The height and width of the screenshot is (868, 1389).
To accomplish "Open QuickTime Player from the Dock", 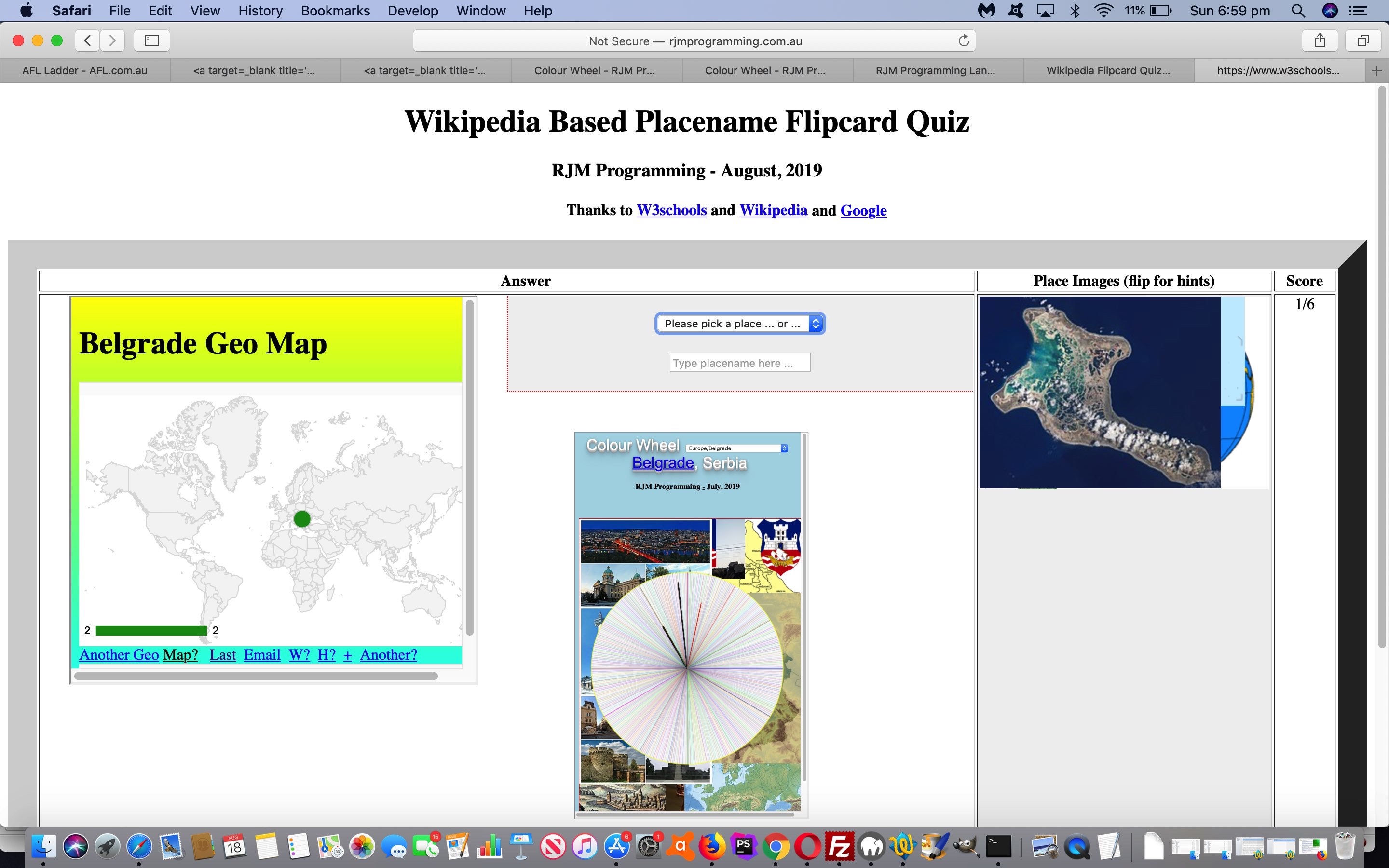I will click(1077, 846).
